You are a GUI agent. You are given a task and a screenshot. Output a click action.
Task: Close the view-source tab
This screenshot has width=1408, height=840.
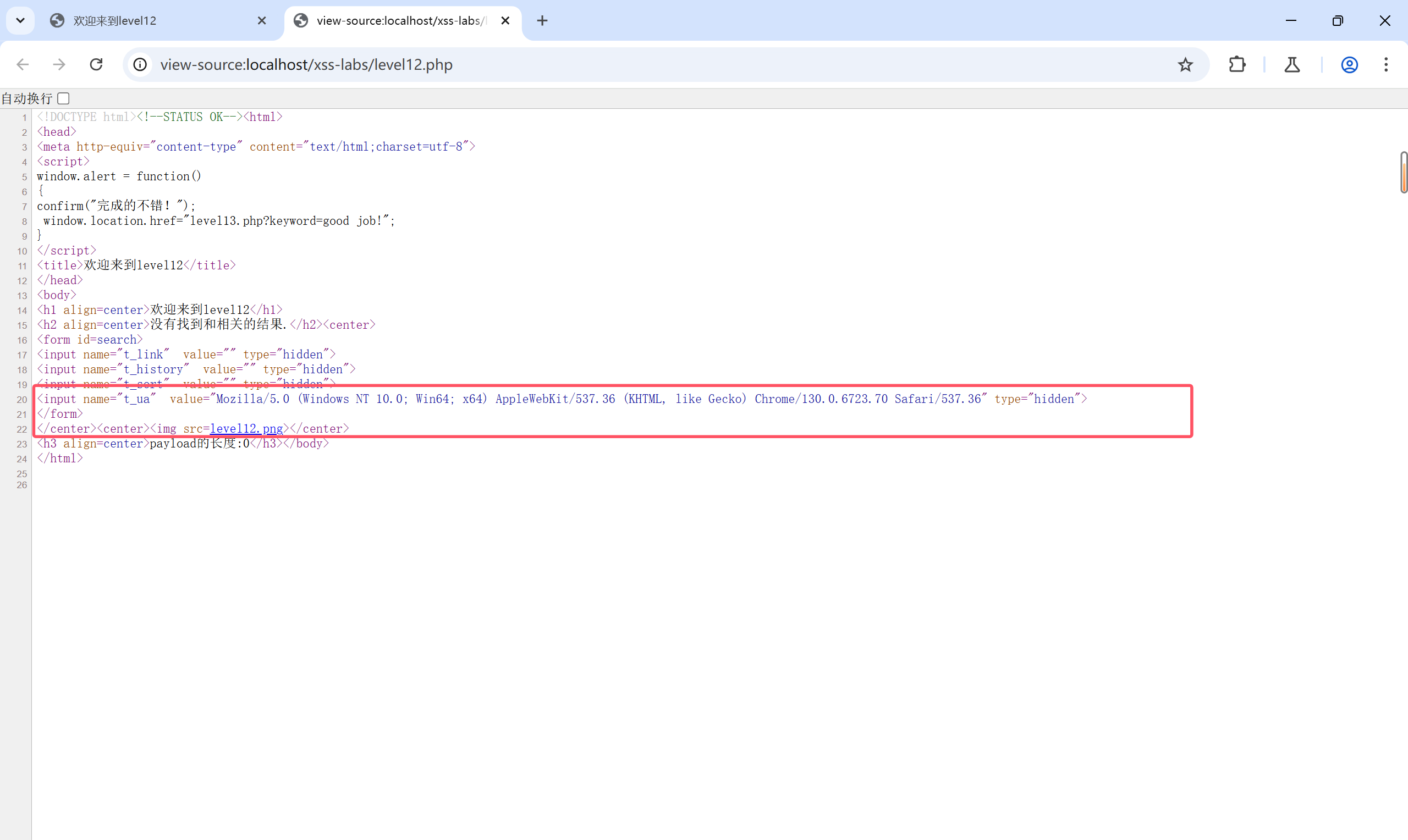[x=505, y=21]
